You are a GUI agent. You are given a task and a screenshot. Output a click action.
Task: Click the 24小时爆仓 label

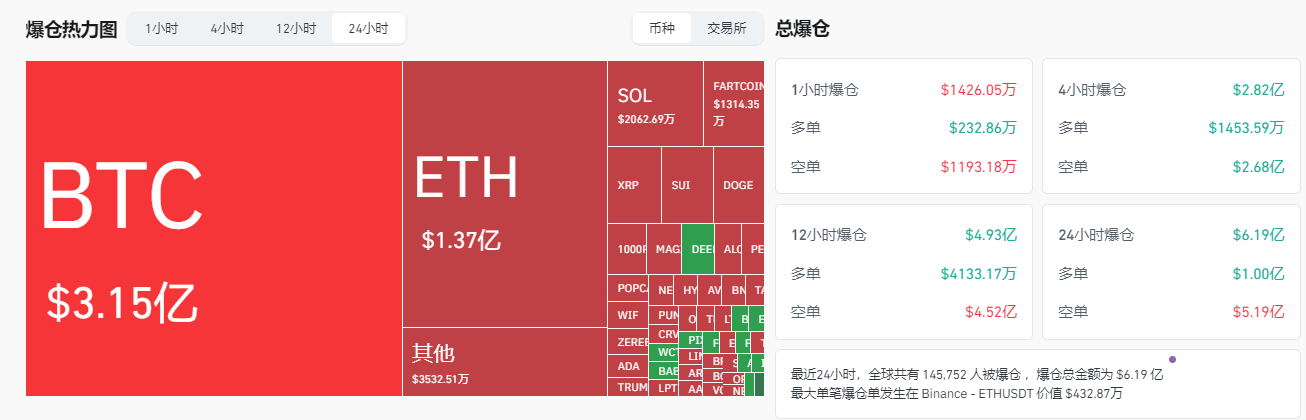[x=1096, y=235]
